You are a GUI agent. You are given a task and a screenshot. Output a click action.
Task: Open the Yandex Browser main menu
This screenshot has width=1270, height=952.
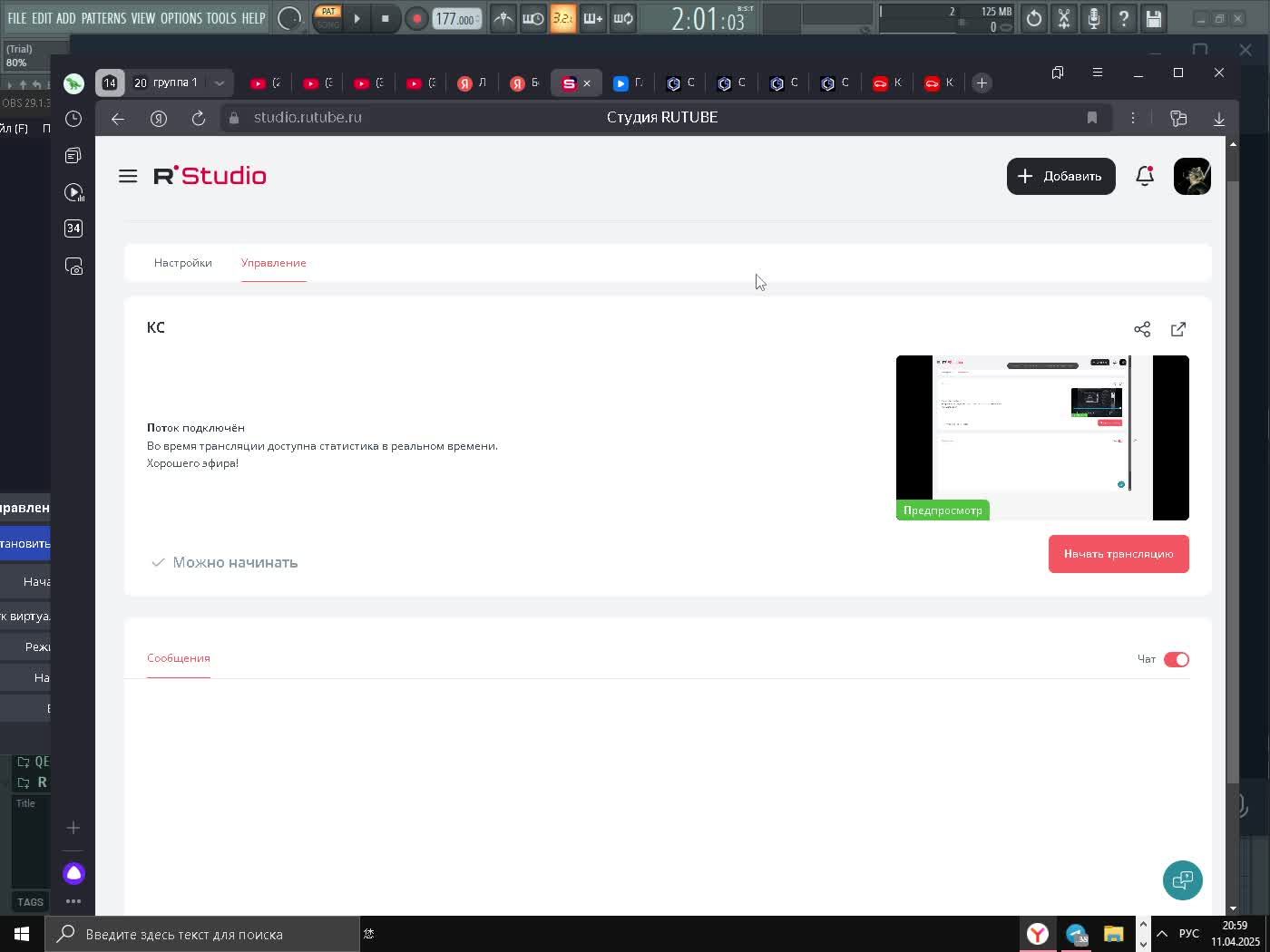tap(1098, 73)
